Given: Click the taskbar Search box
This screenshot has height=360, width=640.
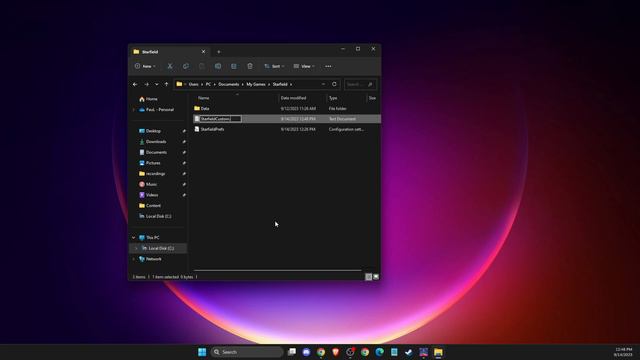Looking at the screenshot, I should 247,352.
